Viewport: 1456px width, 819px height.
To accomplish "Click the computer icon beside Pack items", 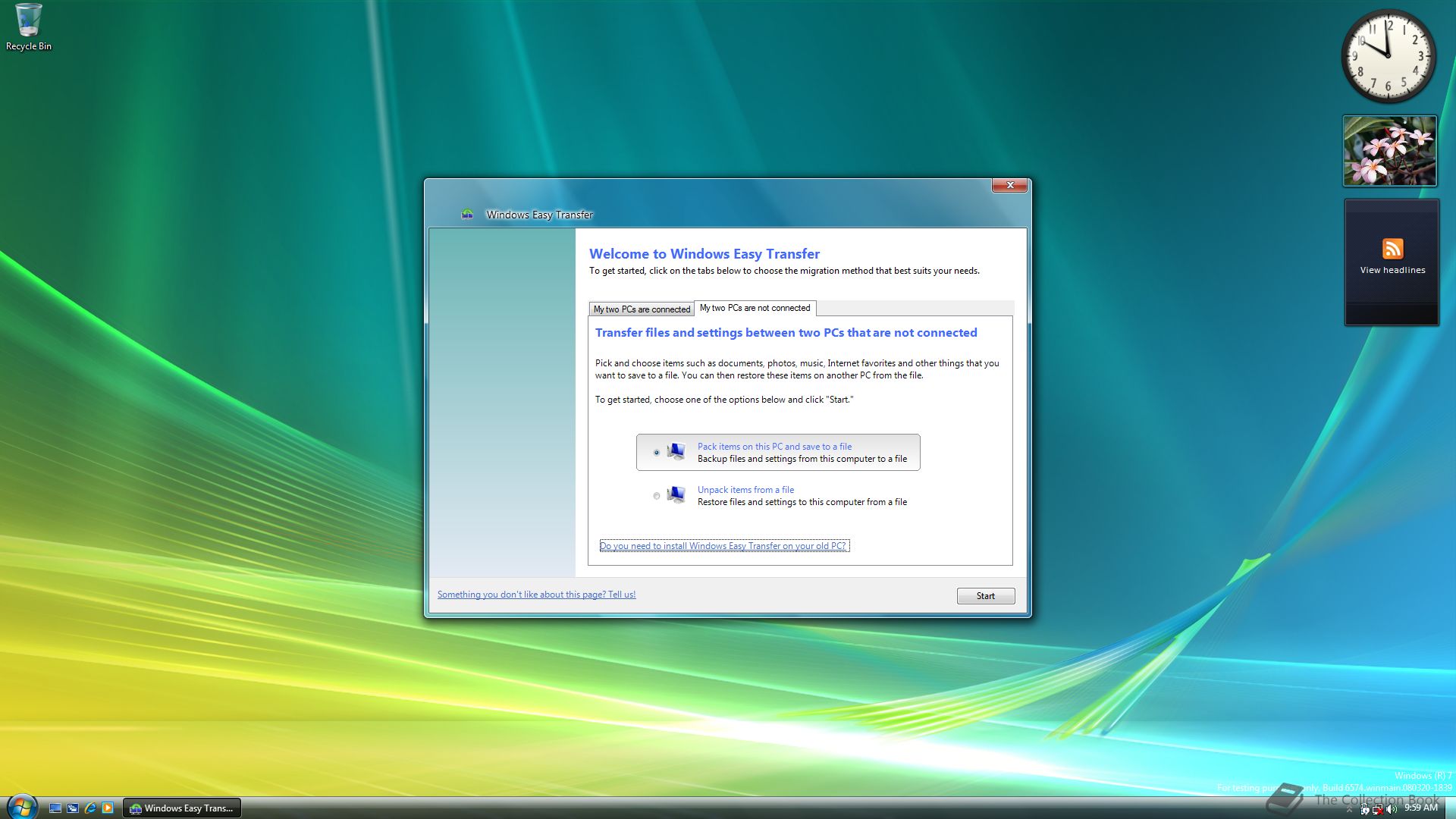I will click(676, 452).
